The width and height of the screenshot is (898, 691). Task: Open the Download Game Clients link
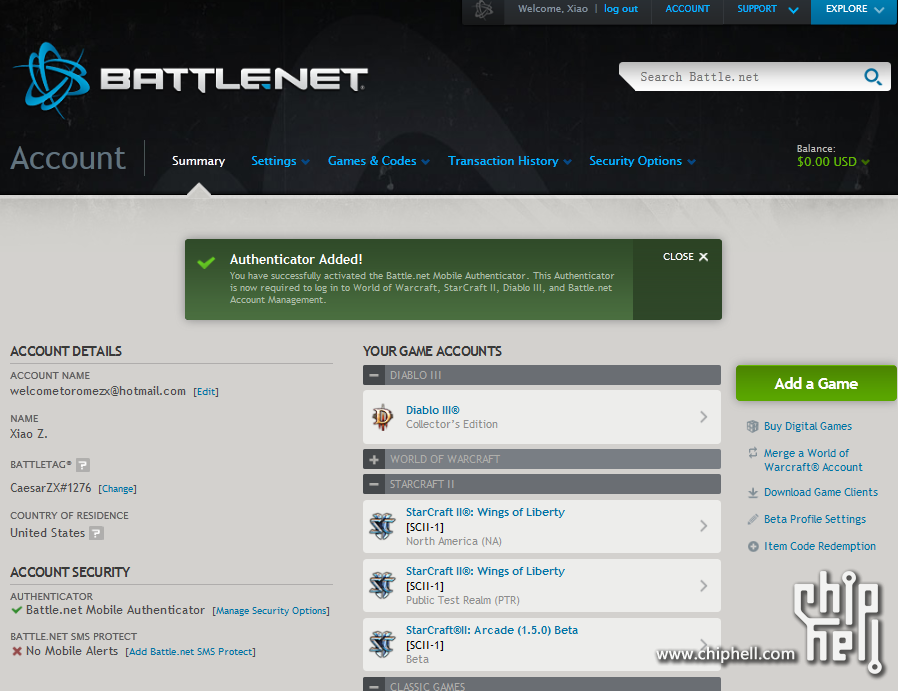tap(821, 492)
